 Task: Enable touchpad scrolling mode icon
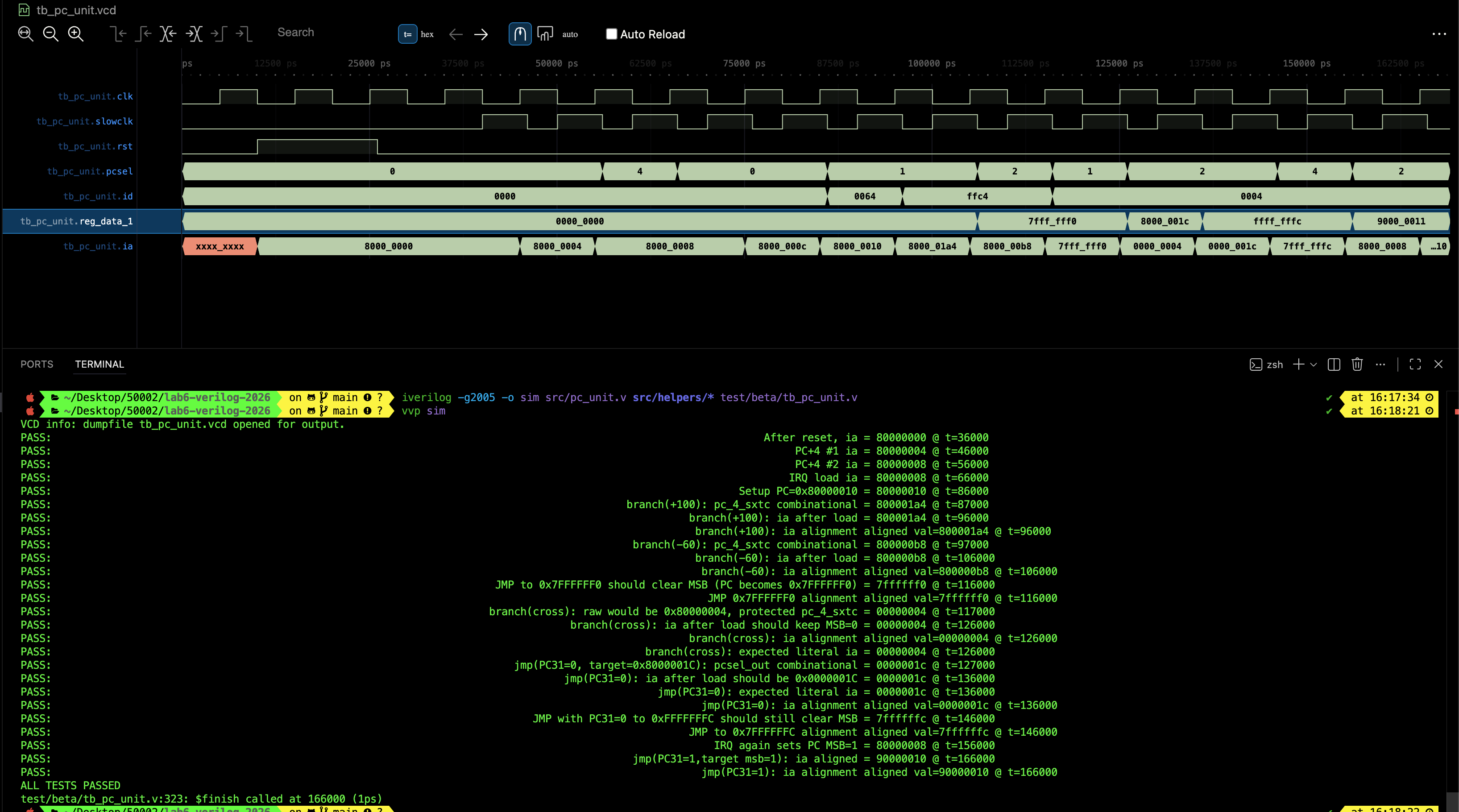pos(545,34)
